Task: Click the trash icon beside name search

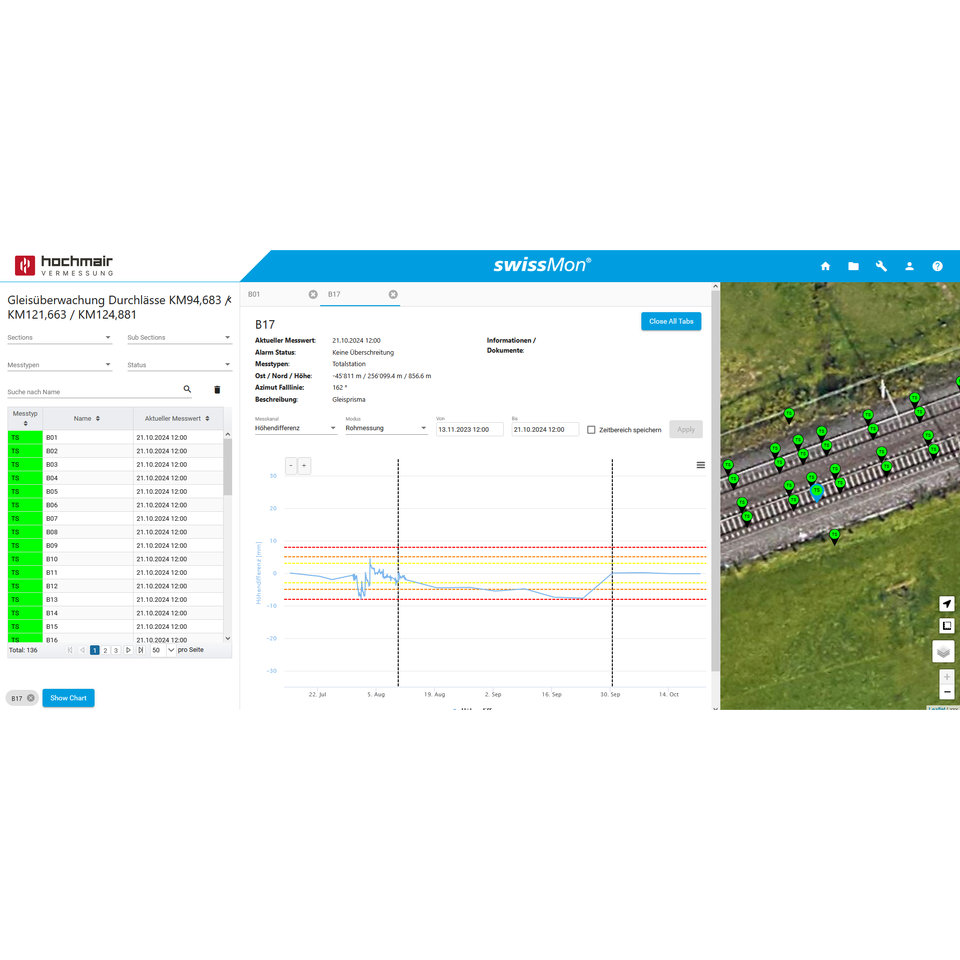Action: coord(217,389)
